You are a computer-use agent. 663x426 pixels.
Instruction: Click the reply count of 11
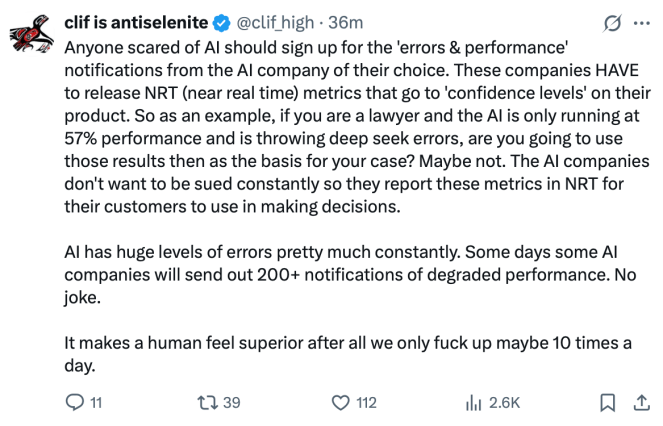click(95, 403)
